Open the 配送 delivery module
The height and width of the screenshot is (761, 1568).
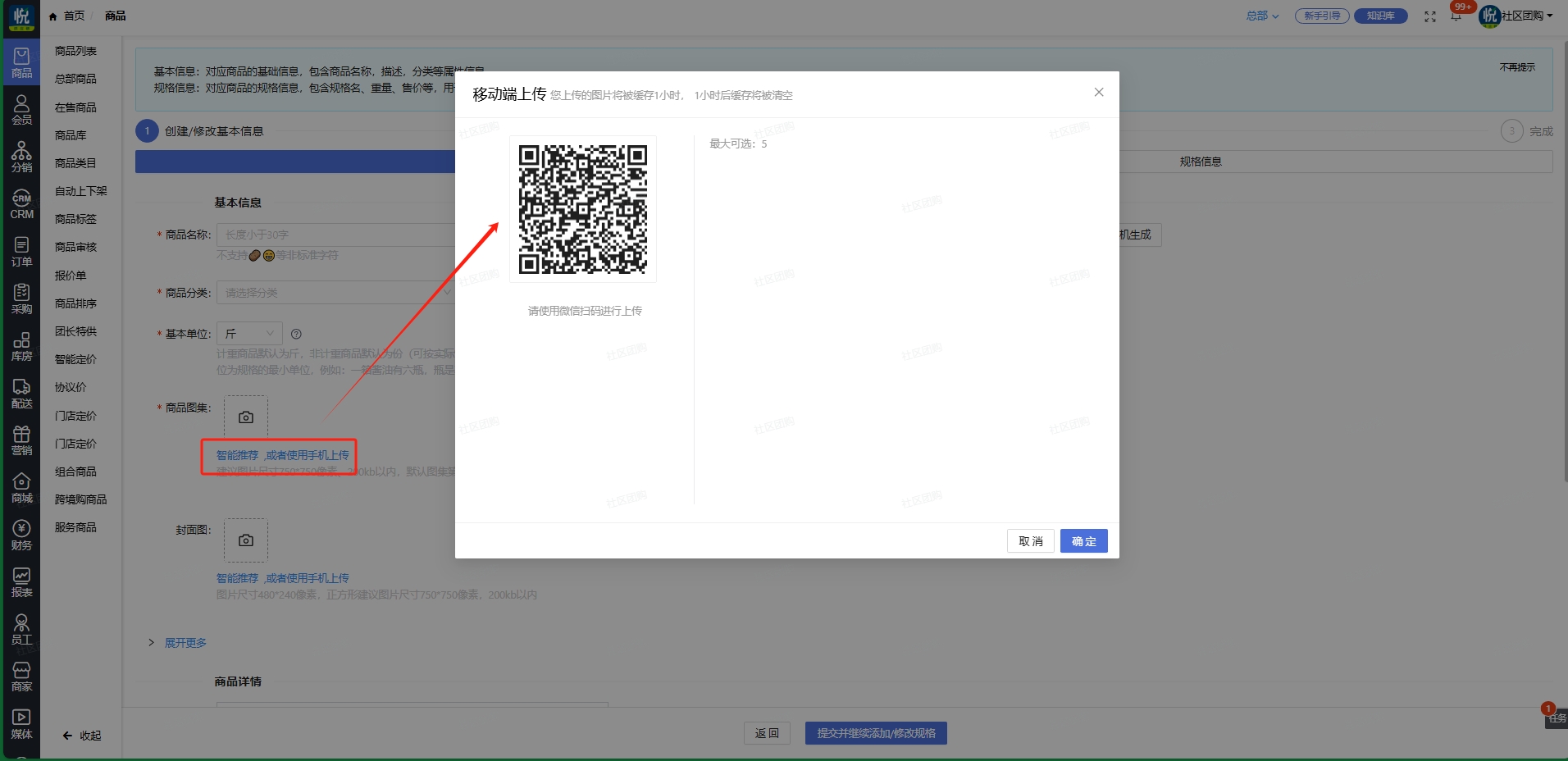21,394
